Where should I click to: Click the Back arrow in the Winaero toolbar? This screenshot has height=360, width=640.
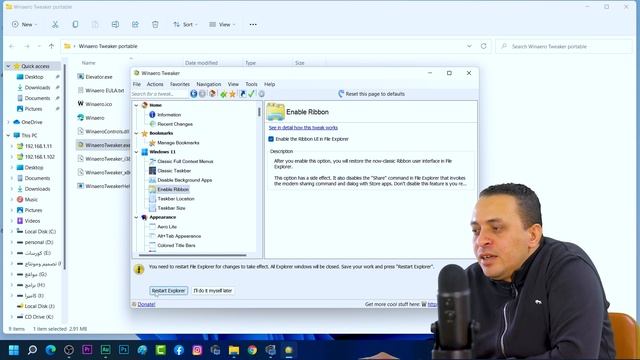[x=193, y=94]
